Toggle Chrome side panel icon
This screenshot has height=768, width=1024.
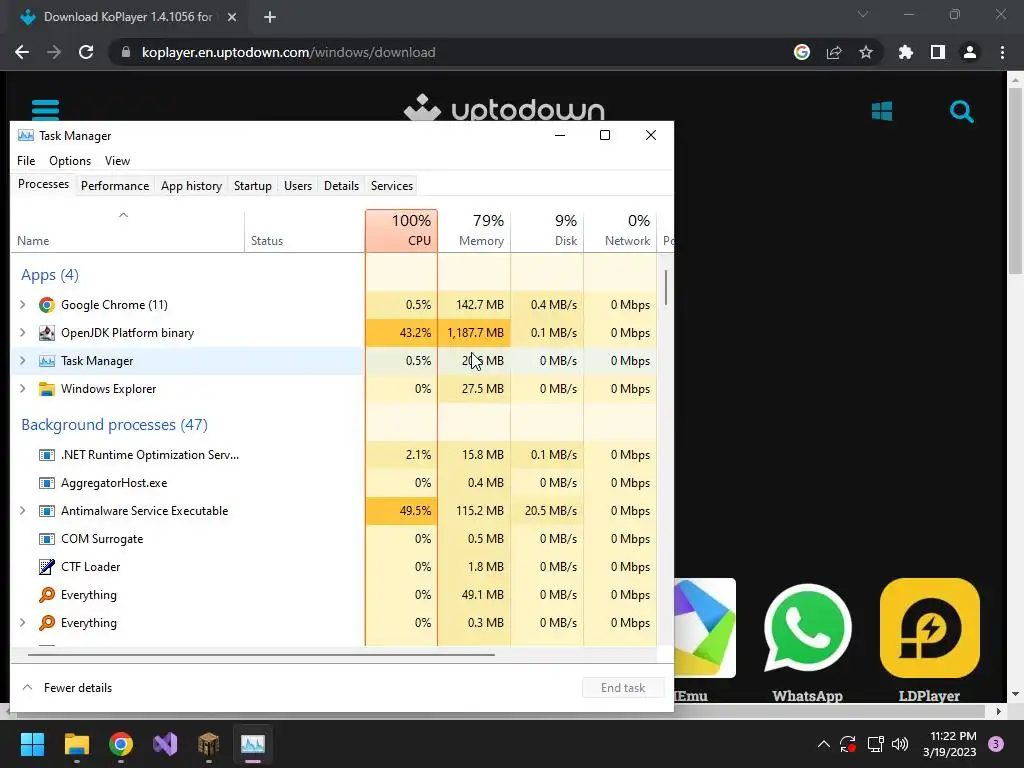pyautogui.click(x=938, y=52)
